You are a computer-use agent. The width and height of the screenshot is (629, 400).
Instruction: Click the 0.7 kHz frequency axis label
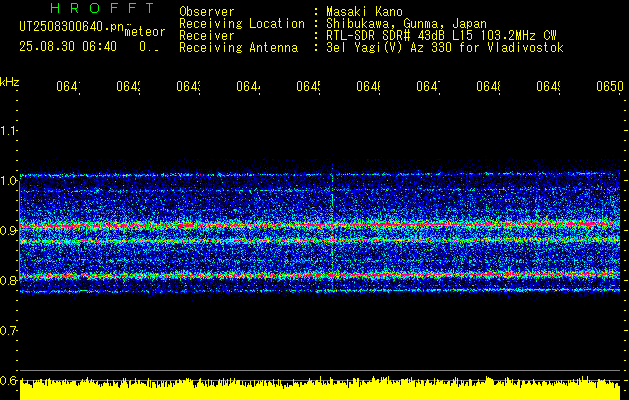8,331
